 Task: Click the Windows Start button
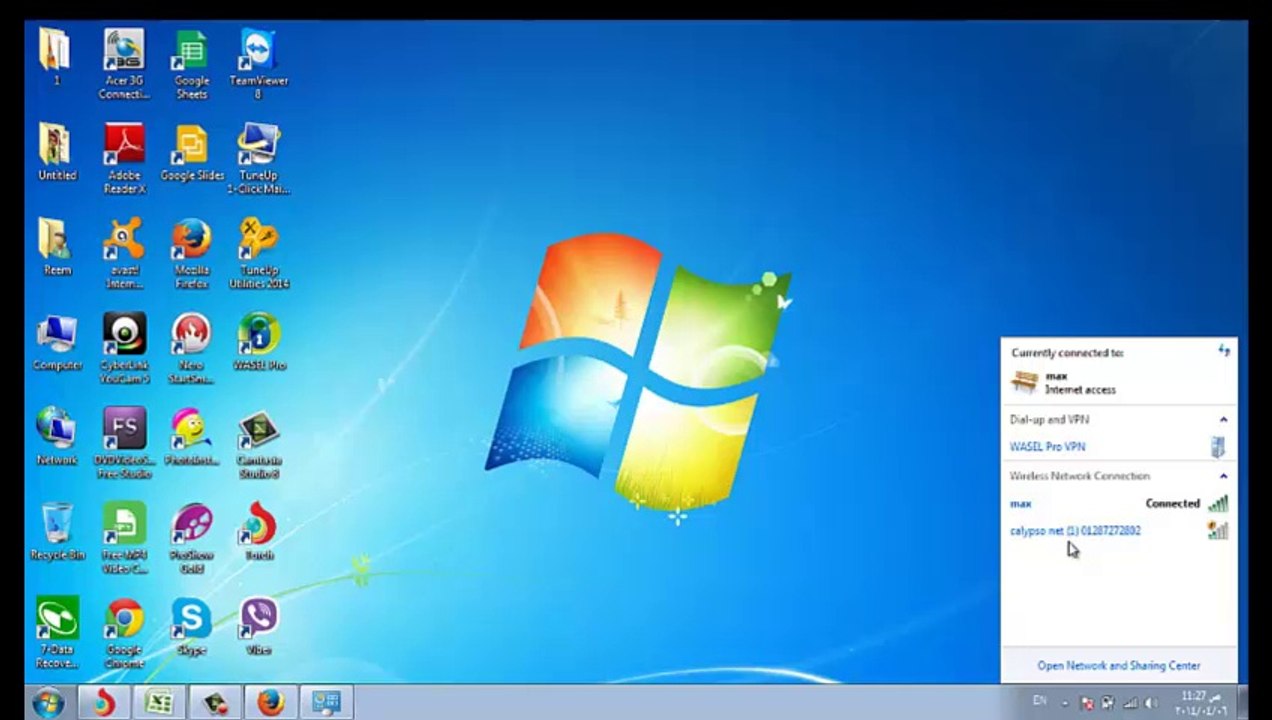pos(47,703)
